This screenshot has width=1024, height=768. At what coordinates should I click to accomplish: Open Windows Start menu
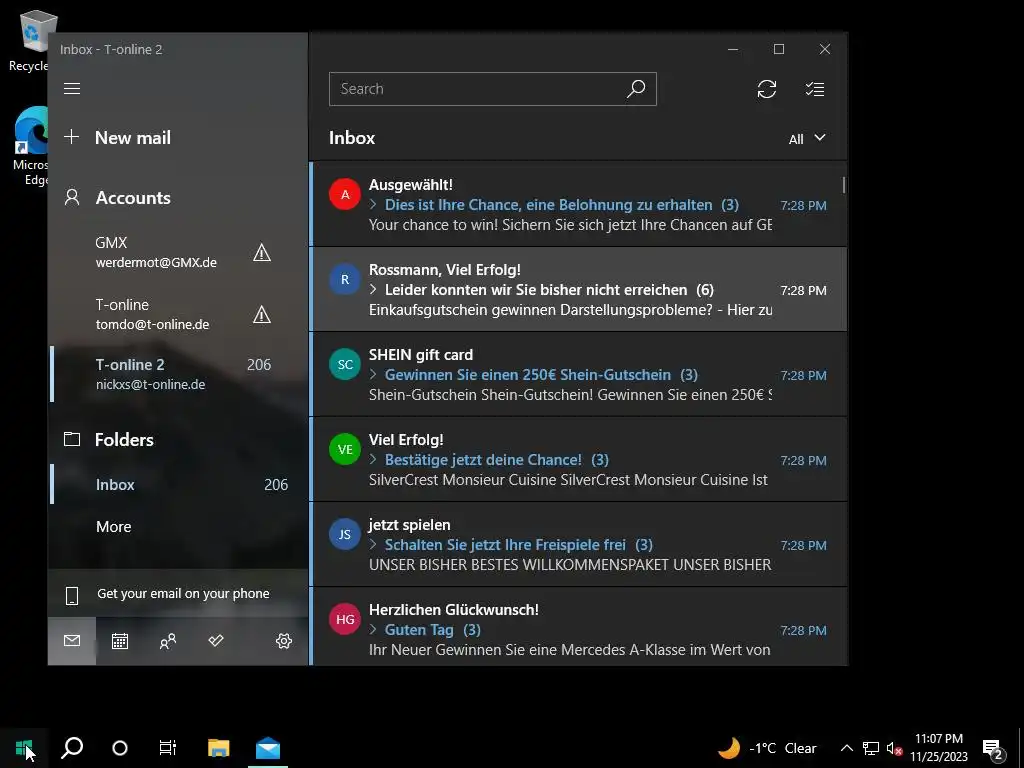(24, 748)
